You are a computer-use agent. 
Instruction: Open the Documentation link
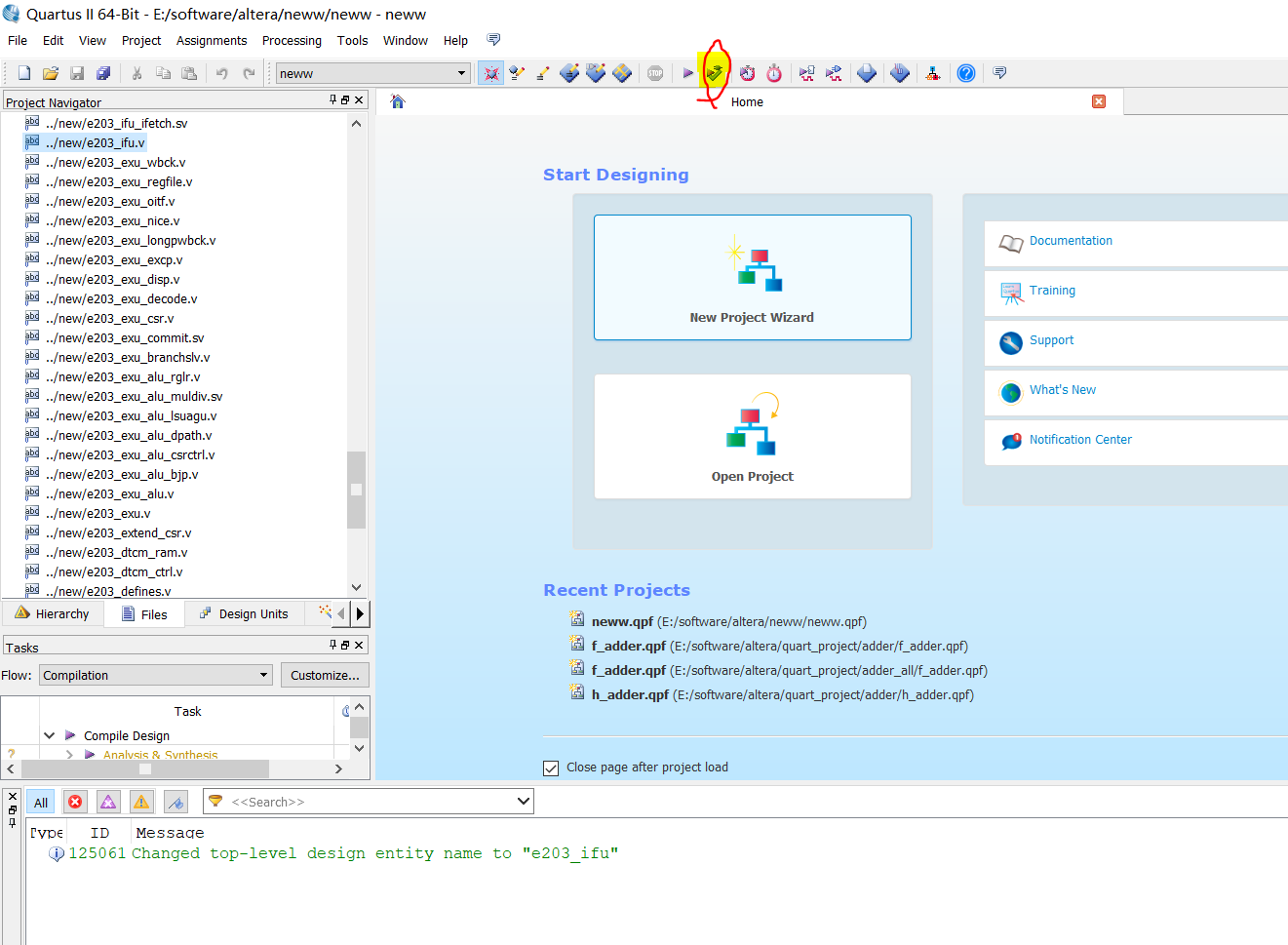(x=1071, y=241)
